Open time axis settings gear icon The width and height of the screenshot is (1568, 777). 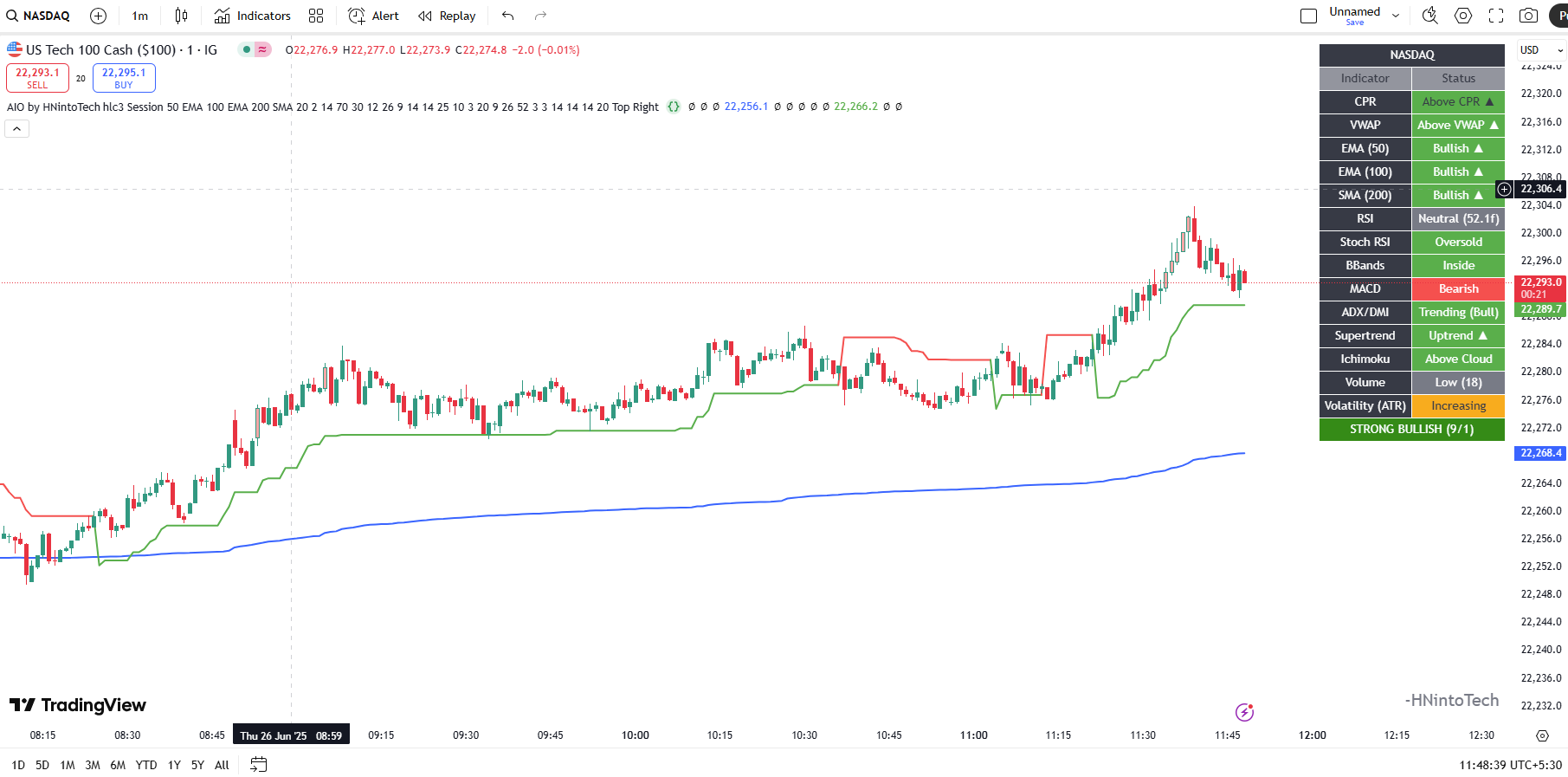[1542, 735]
